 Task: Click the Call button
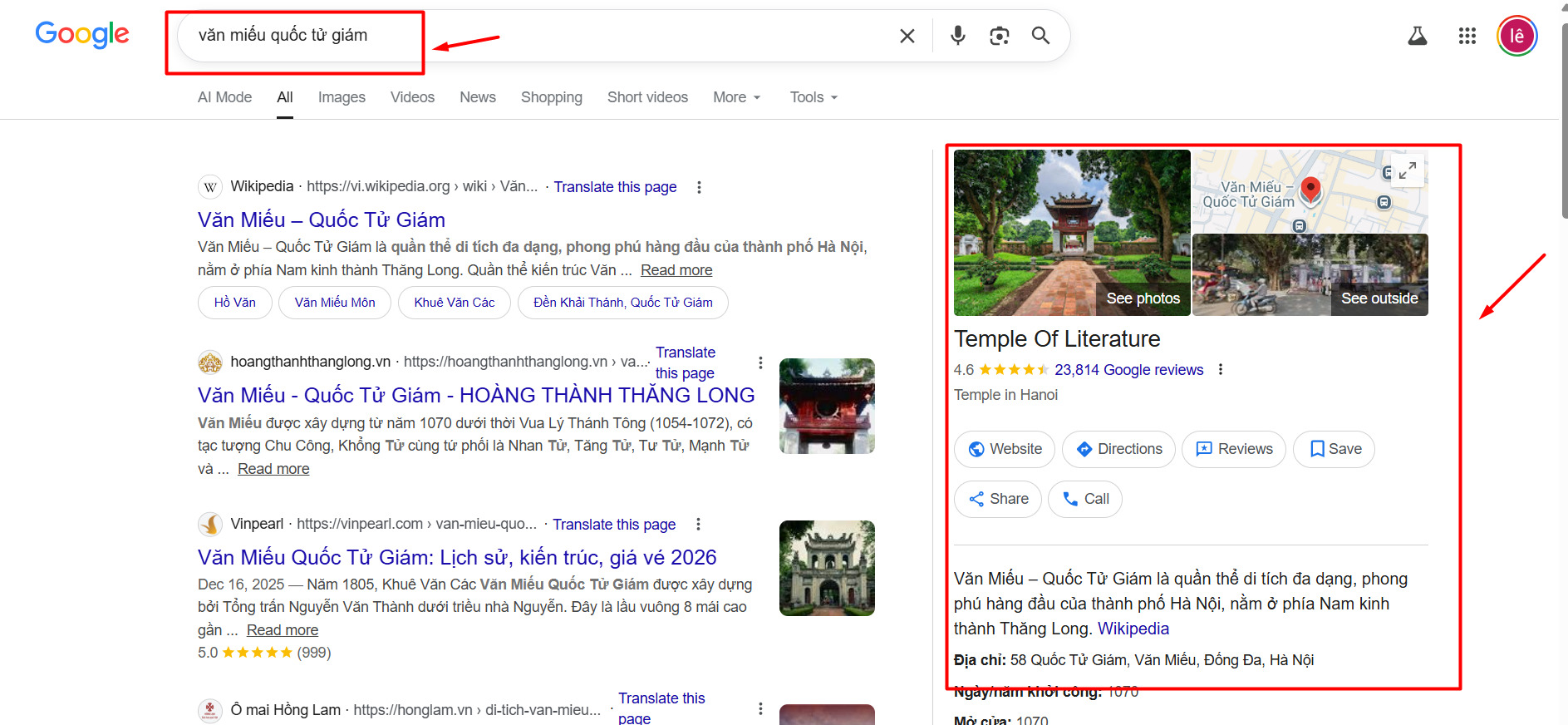pyautogui.click(x=1085, y=499)
